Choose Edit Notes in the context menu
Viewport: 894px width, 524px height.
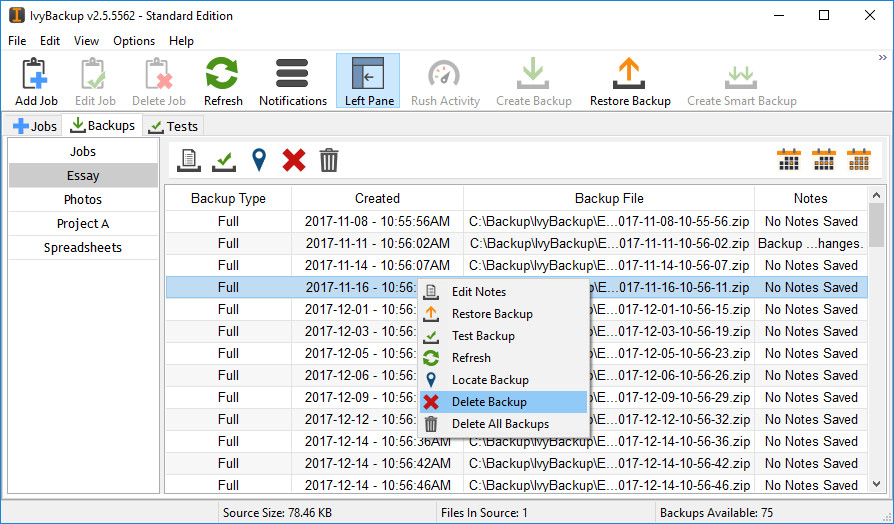click(503, 292)
